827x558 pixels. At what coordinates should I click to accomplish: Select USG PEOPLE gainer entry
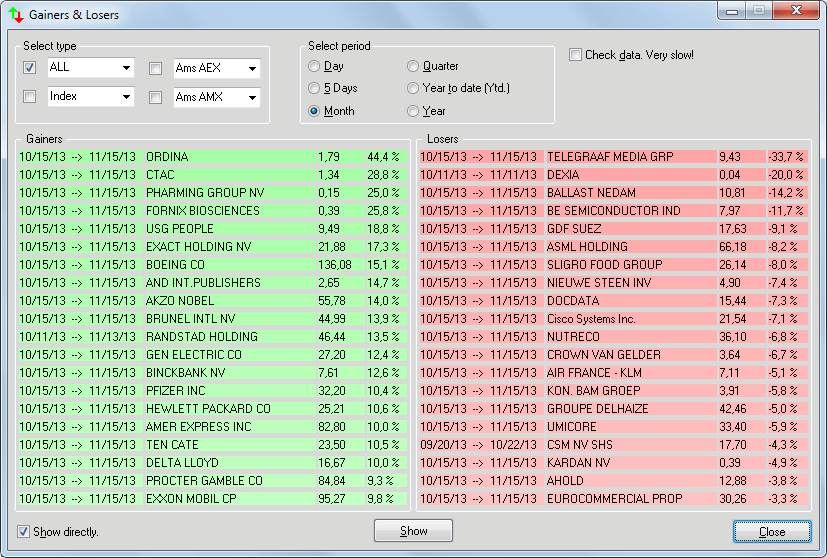click(x=213, y=228)
